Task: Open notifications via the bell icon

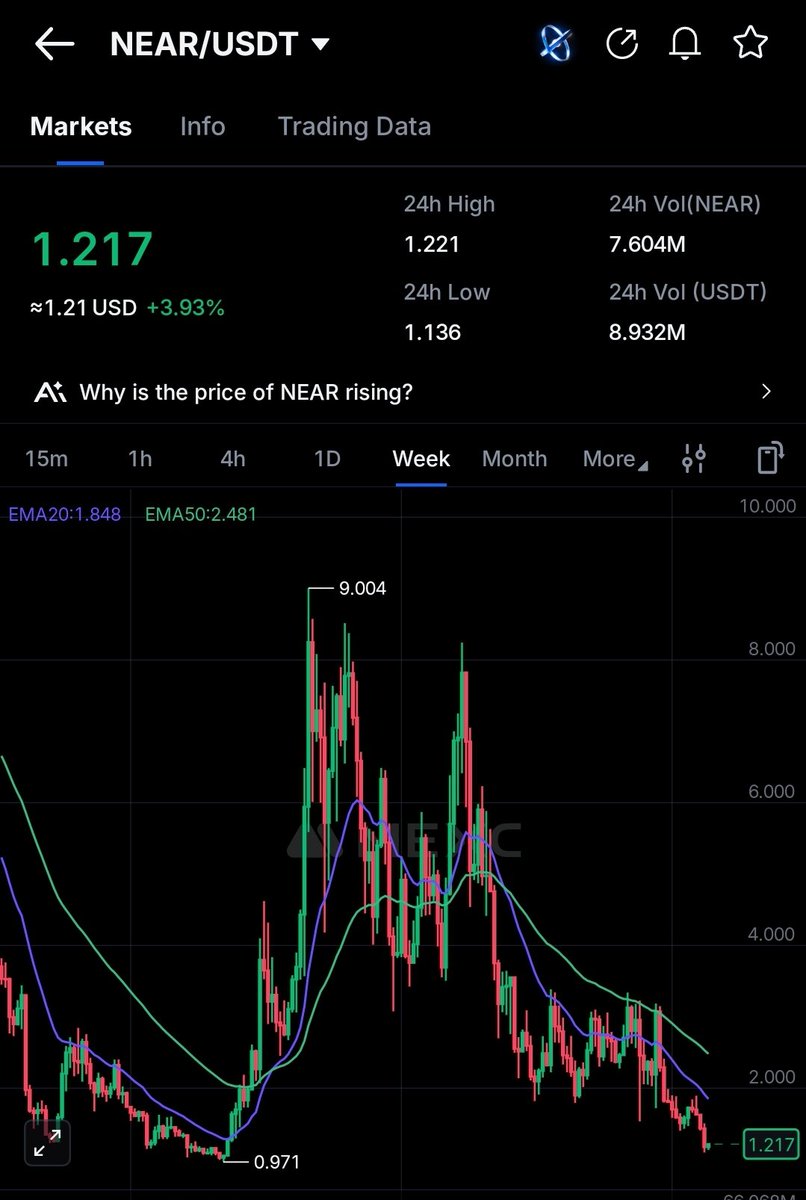Action: [x=684, y=43]
